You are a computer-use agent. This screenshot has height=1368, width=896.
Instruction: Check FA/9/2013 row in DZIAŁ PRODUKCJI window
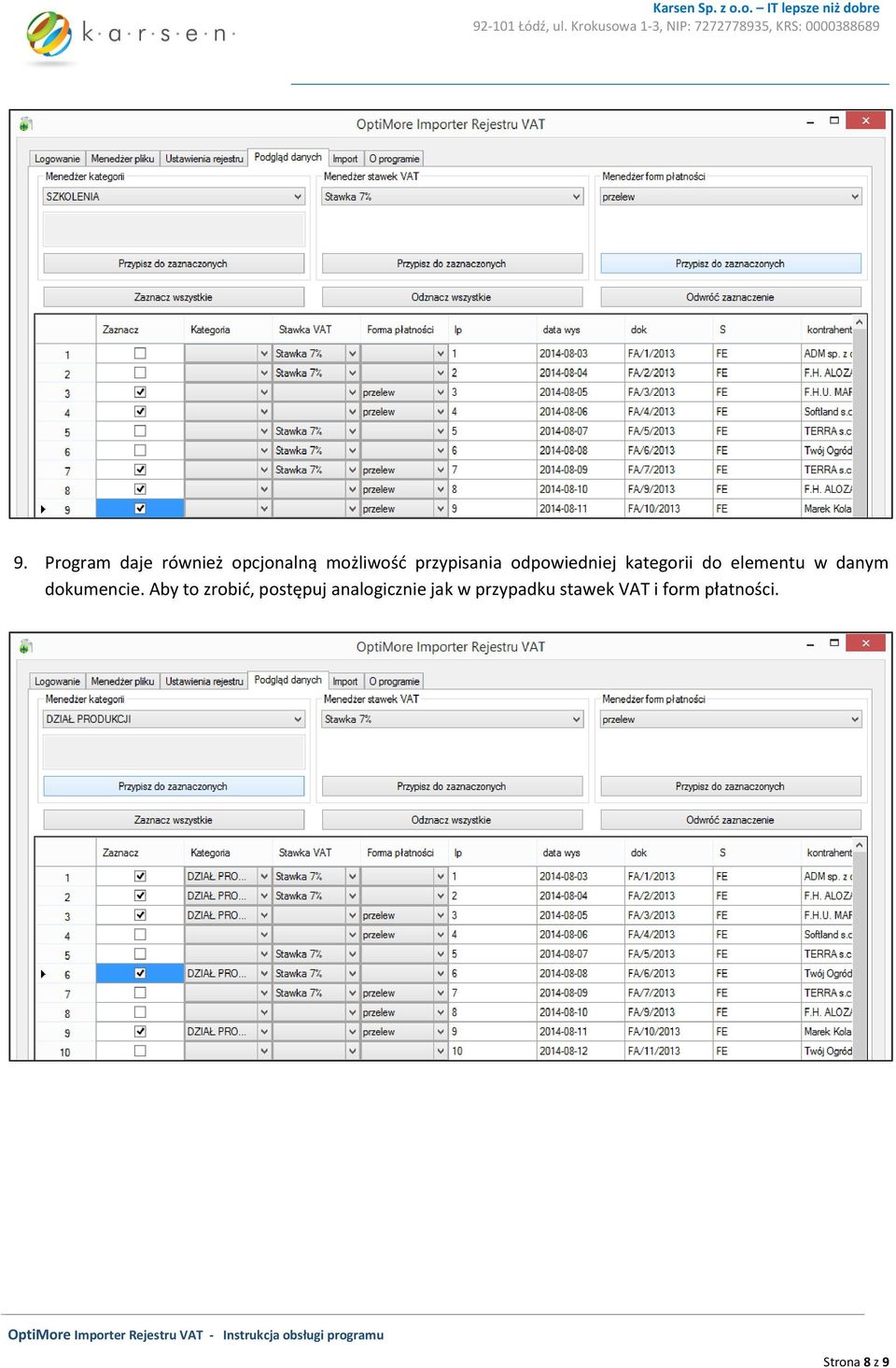(x=140, y=1012)
